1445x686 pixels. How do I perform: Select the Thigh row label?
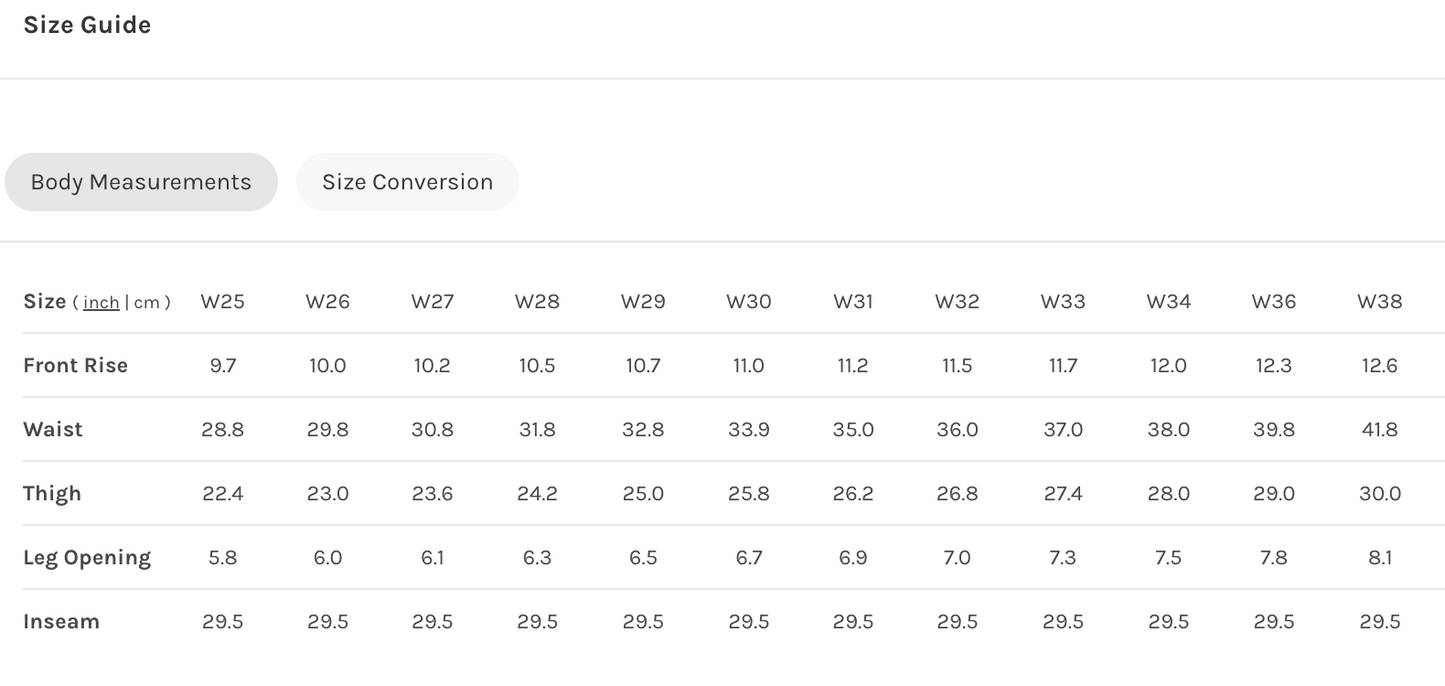[52, 493]
